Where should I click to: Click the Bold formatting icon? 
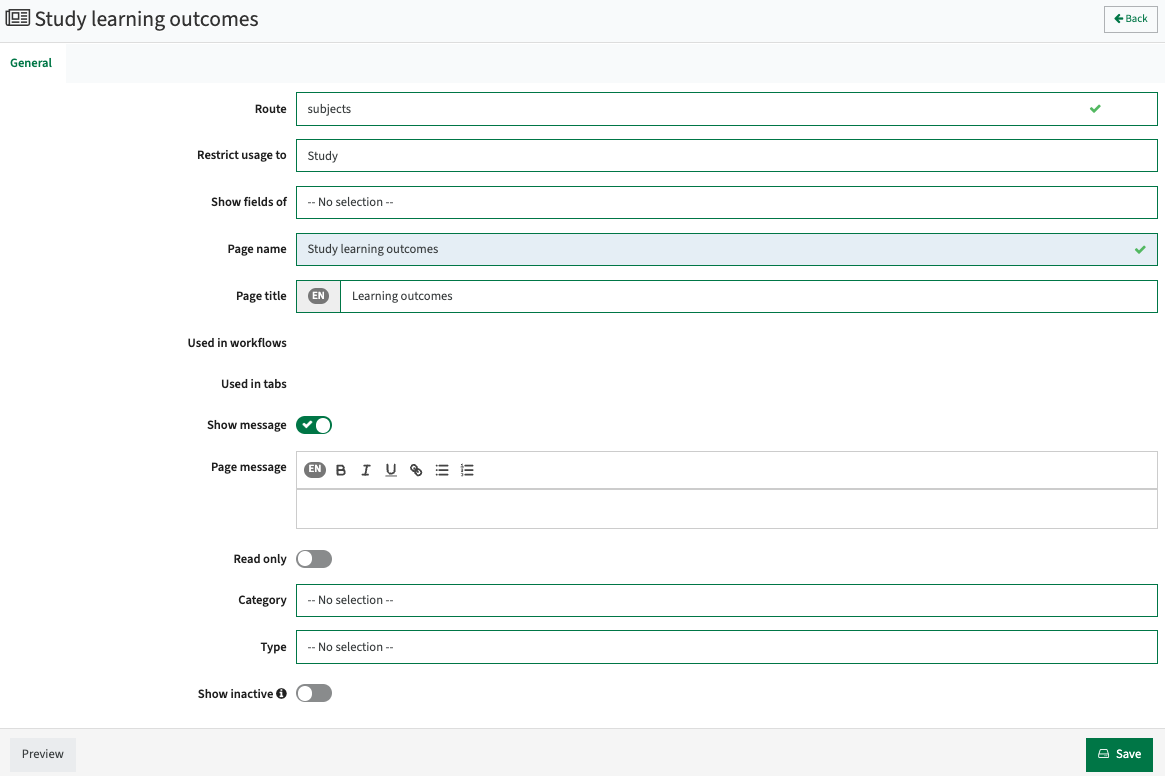[x=341, y=470]
